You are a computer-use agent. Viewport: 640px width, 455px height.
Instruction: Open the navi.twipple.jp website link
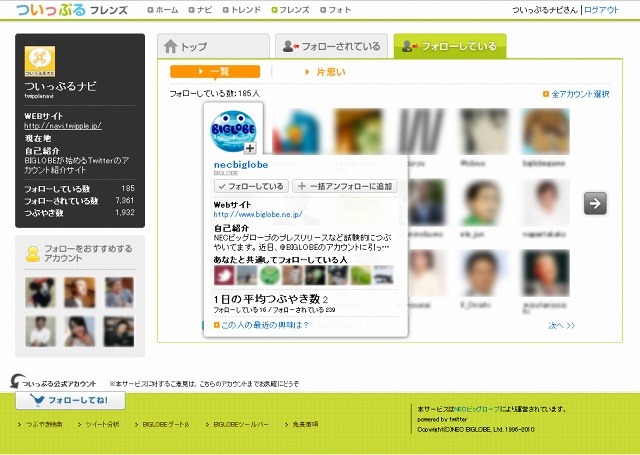click(63, 126)
